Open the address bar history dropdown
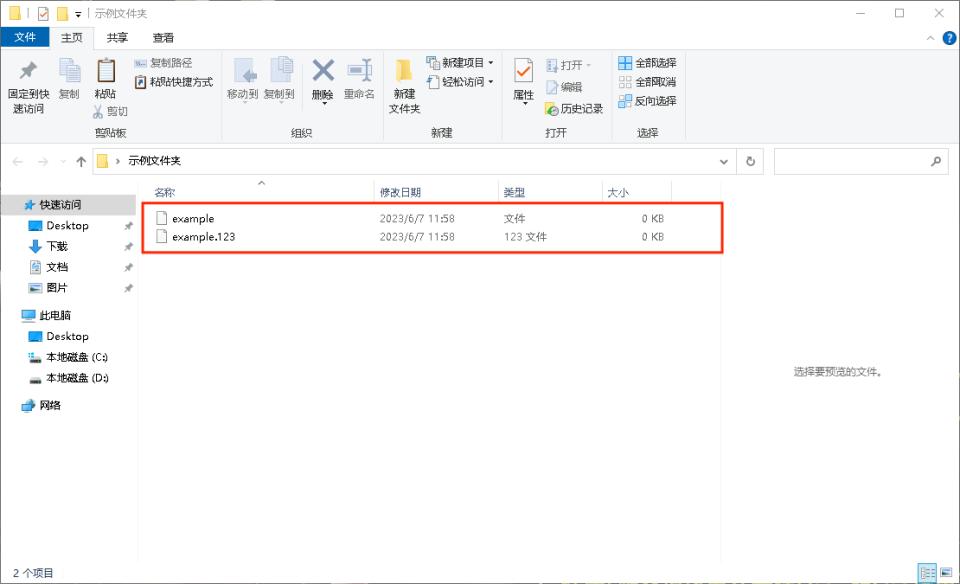 point(723,161)
